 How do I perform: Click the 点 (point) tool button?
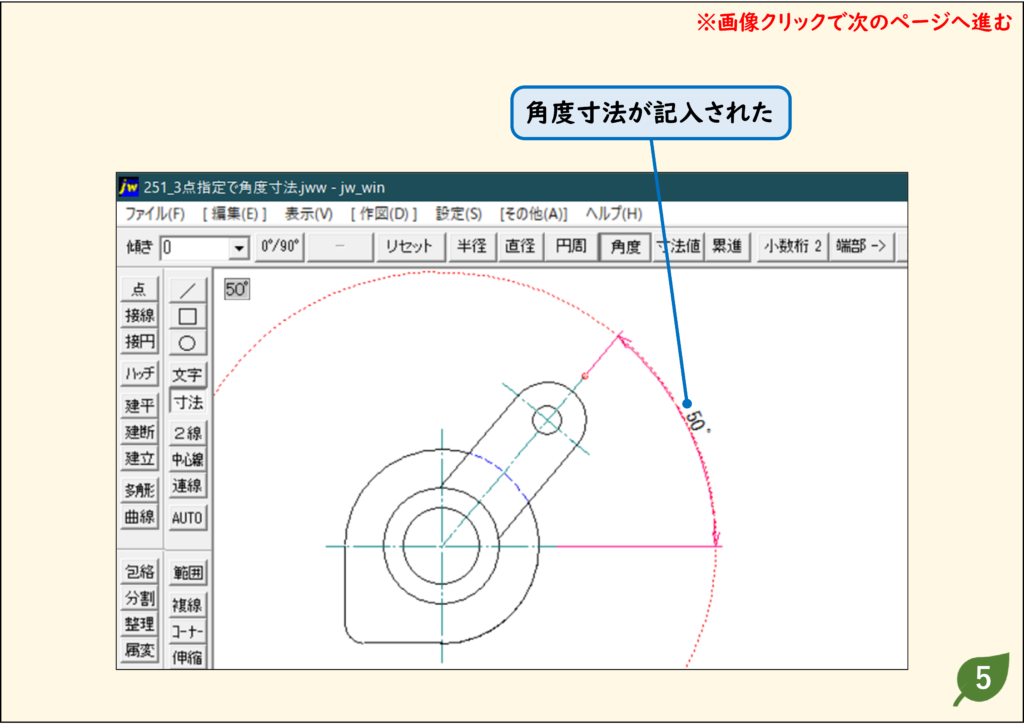pos(139,289)
